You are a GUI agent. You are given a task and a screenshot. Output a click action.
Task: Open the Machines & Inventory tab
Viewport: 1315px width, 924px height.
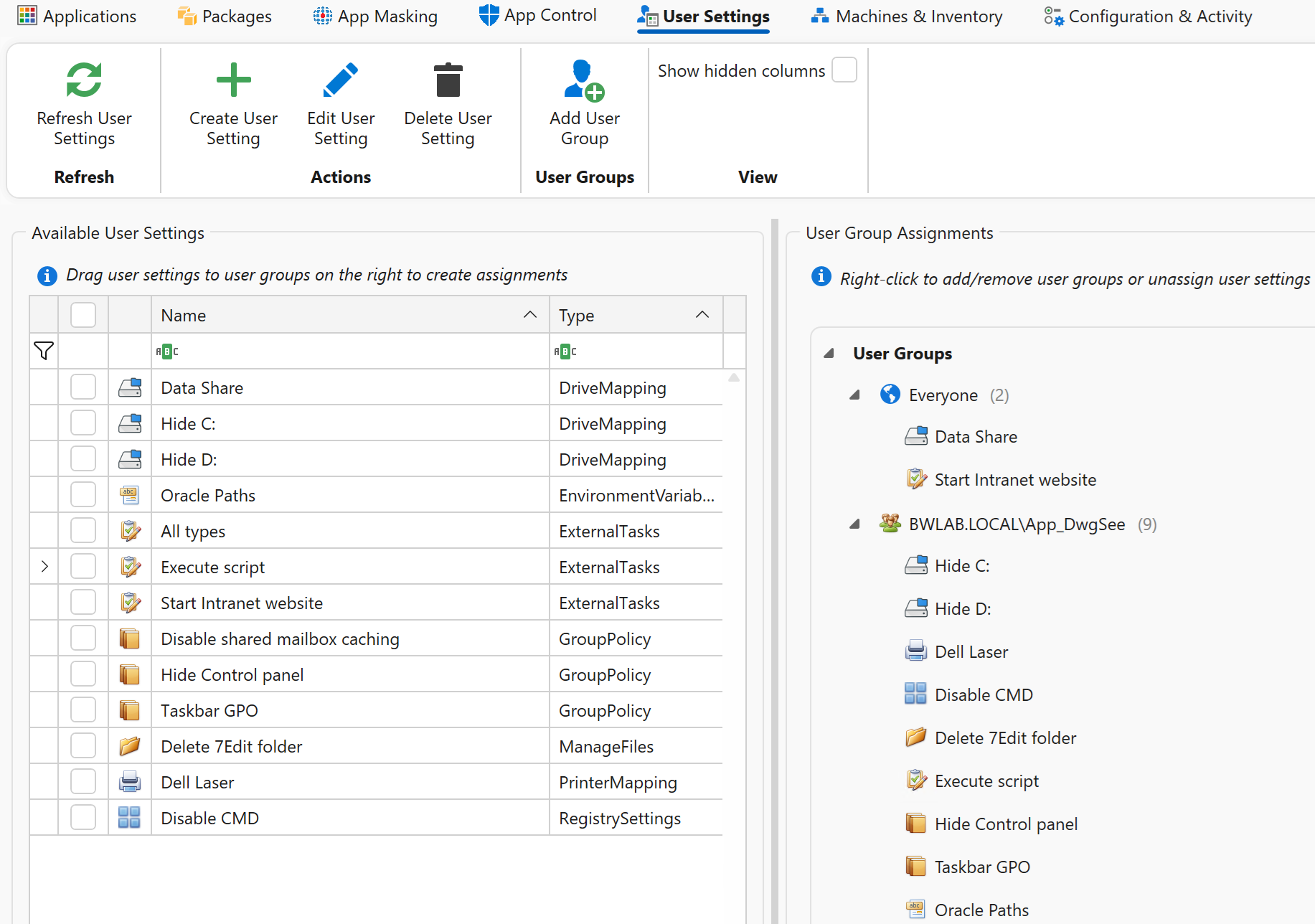[906, 16]
